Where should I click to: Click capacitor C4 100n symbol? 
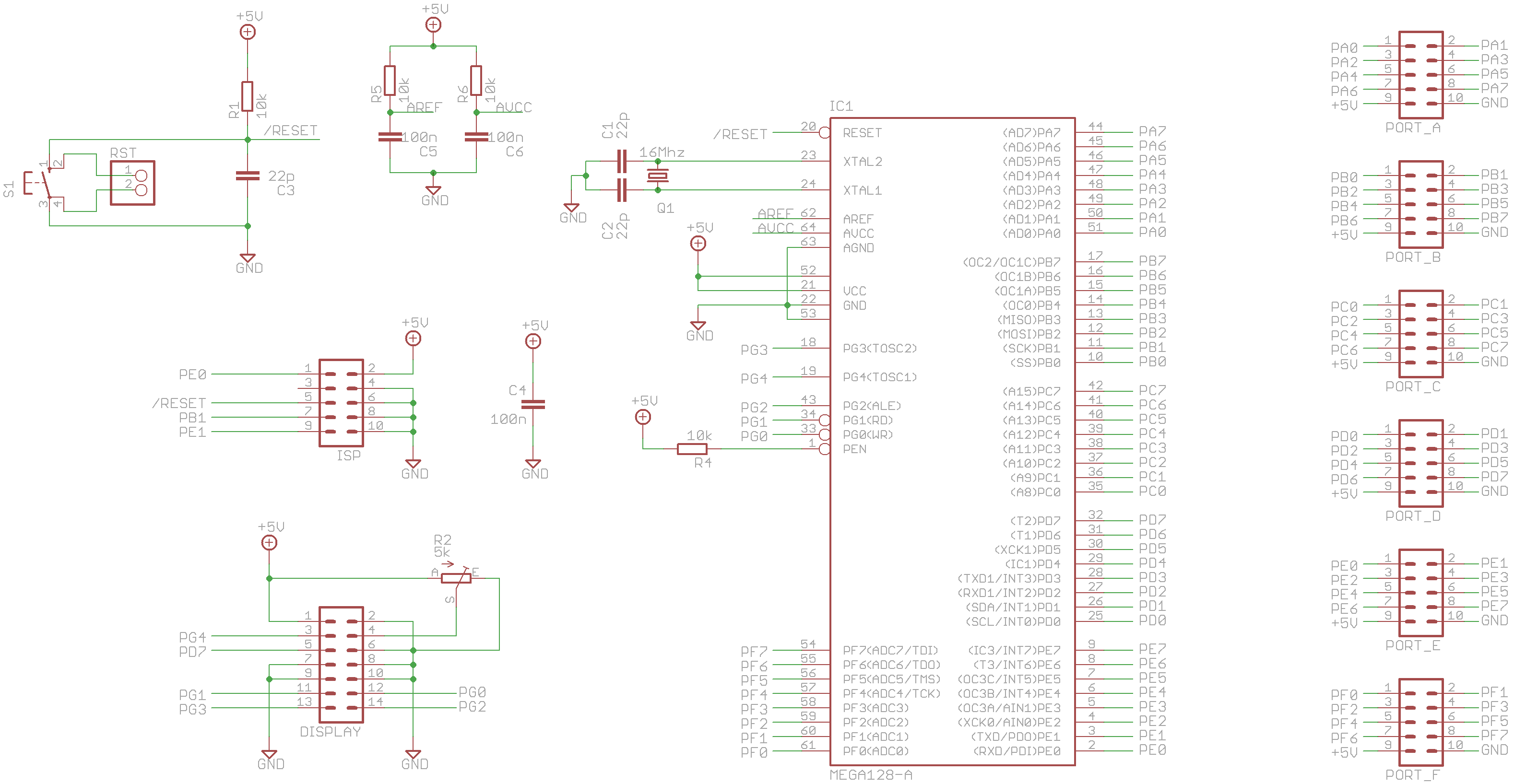click(x=533, y=404)
